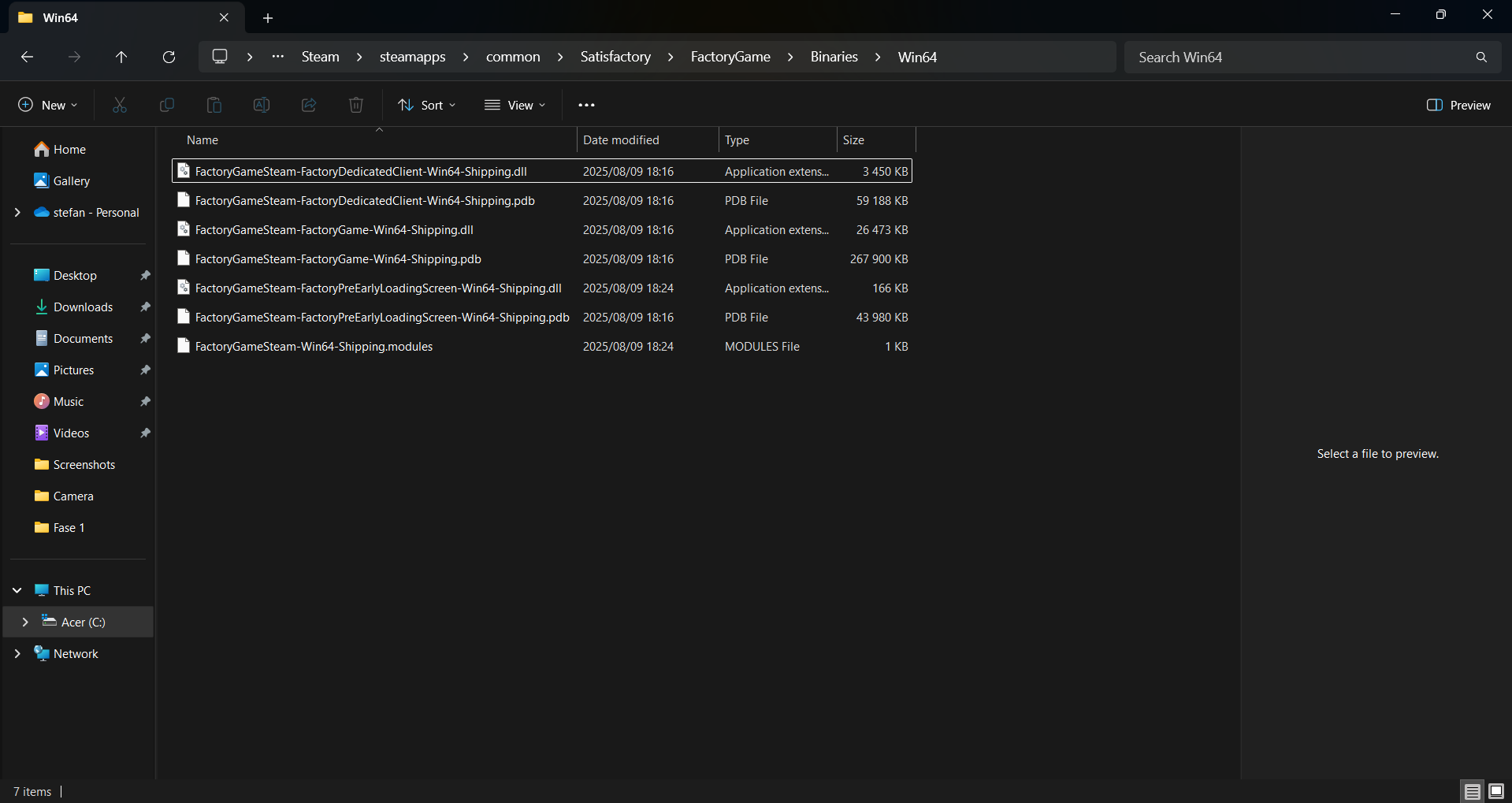Screen dimensions: 1512x803
Task: Expand stefan - Personal OneDrive tree
Action: coord(17,213)
